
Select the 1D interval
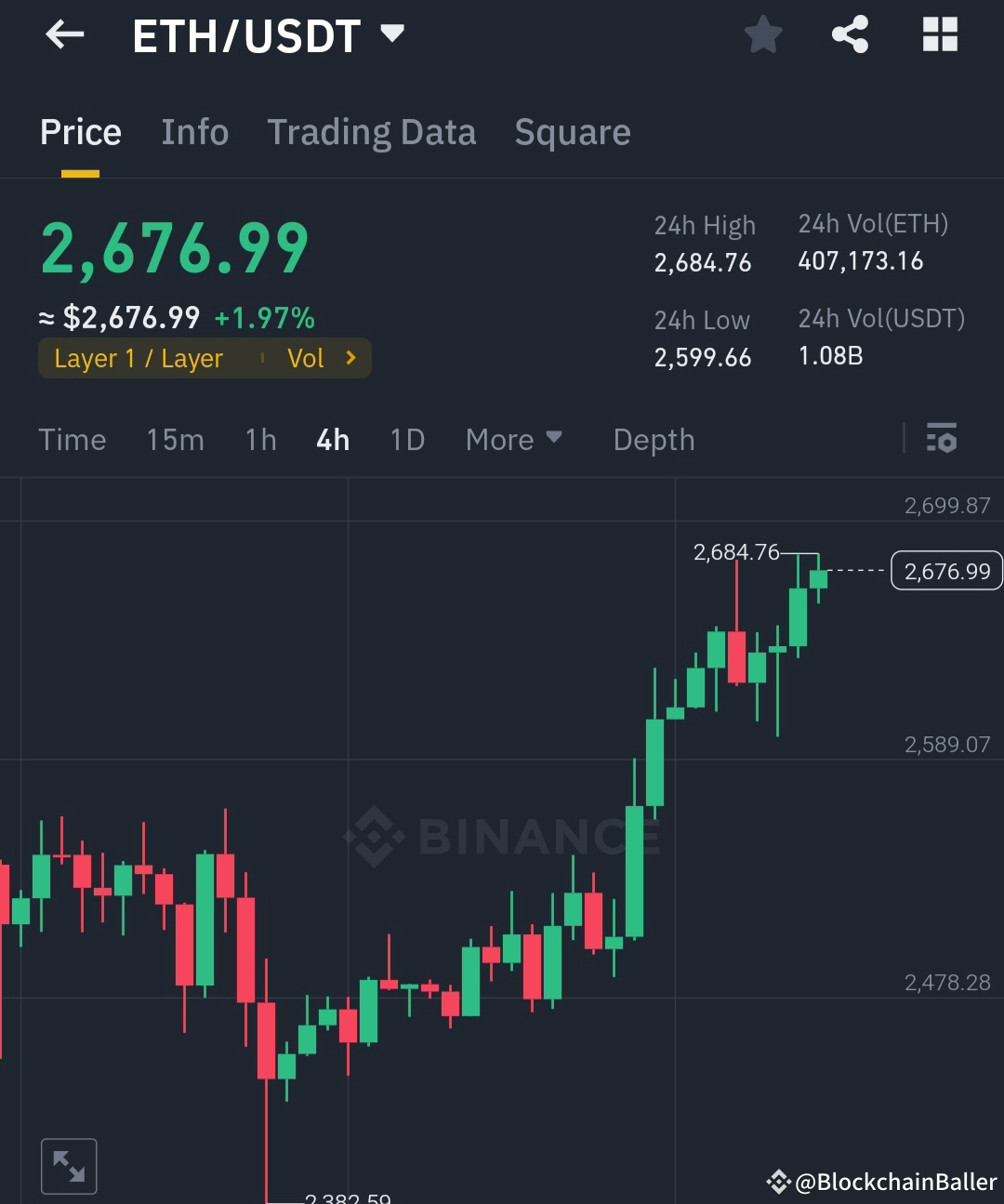(x=406, y=439)
